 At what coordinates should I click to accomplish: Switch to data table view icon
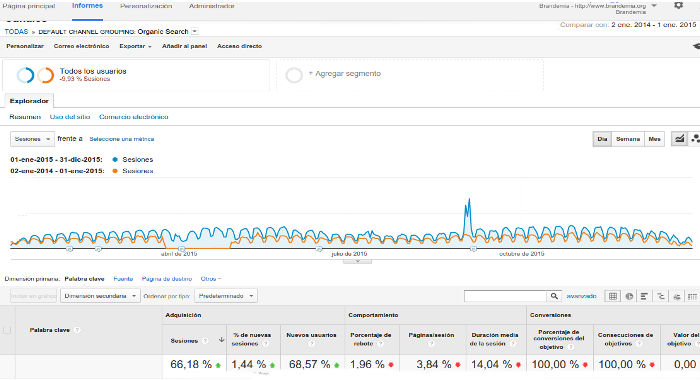[613, 296]
